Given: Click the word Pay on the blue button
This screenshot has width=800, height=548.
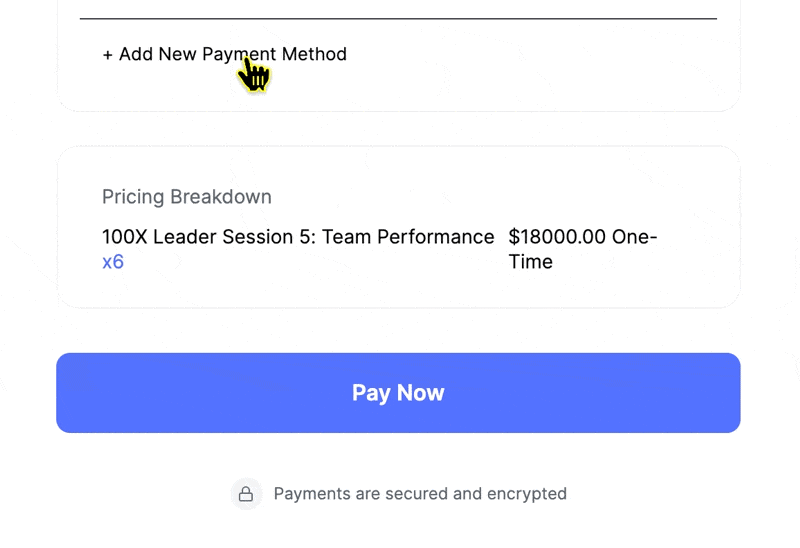Looking at the screenshot, I should point(371,393).
